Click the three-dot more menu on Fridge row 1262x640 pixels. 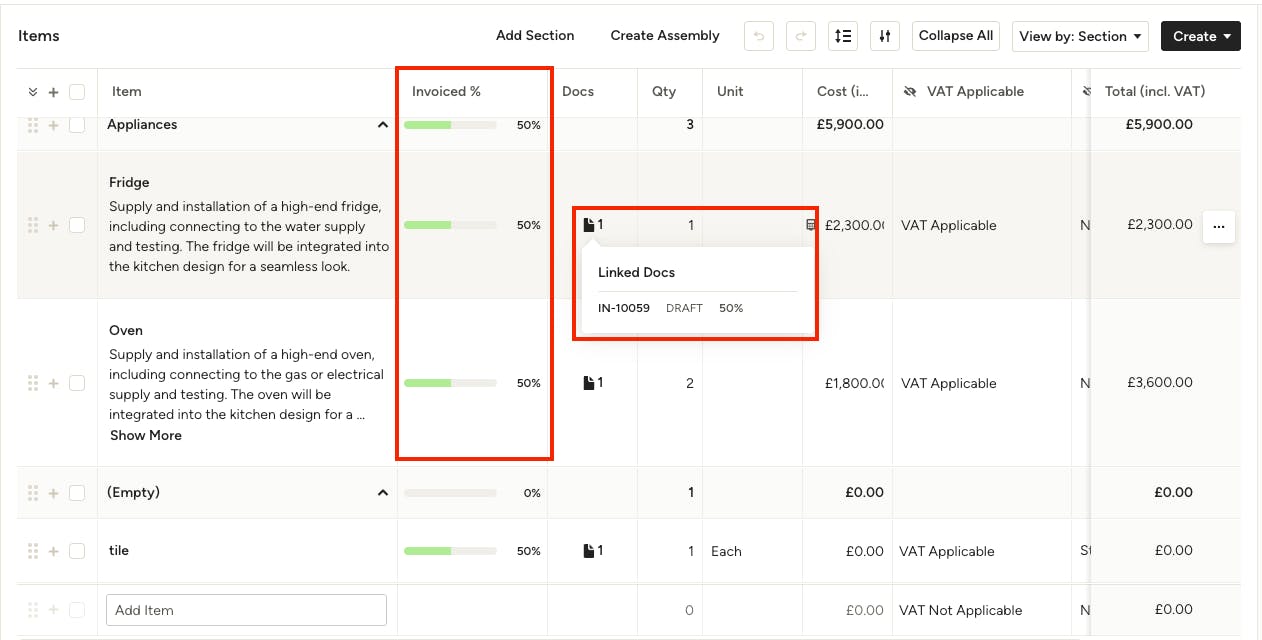(1219, 226)
